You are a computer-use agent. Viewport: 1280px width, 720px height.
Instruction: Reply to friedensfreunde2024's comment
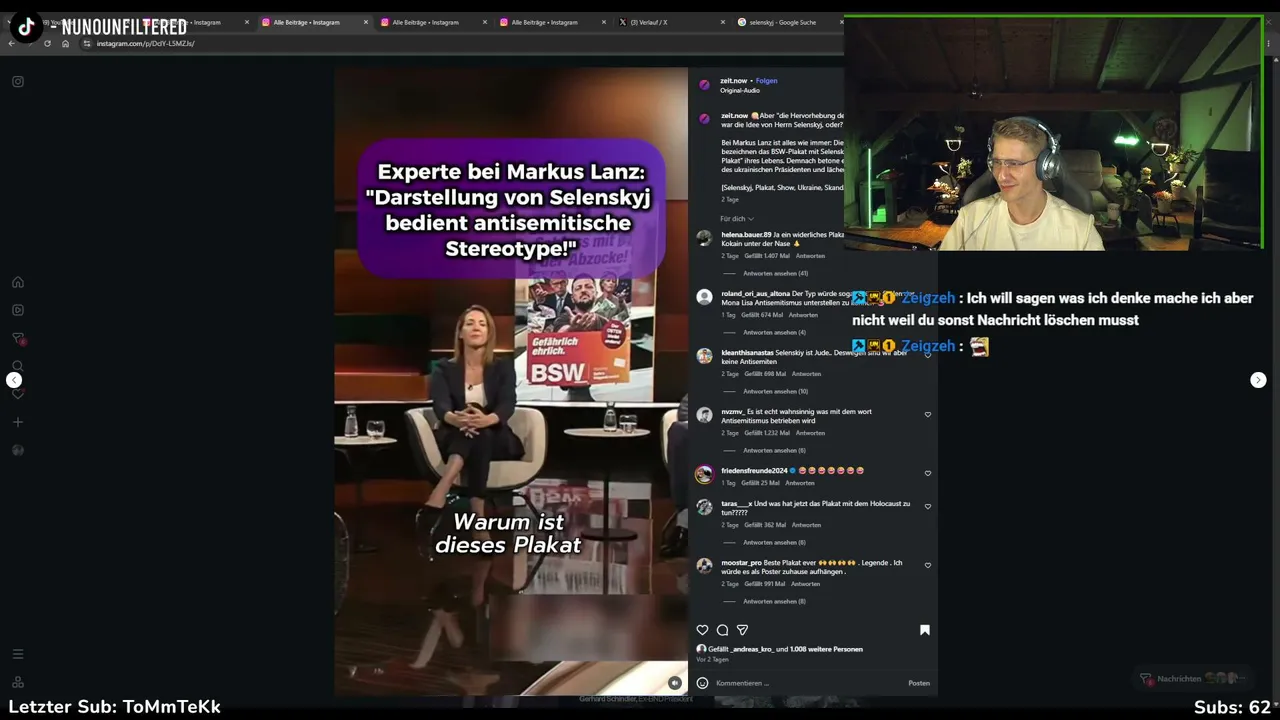tap(800, 483)
